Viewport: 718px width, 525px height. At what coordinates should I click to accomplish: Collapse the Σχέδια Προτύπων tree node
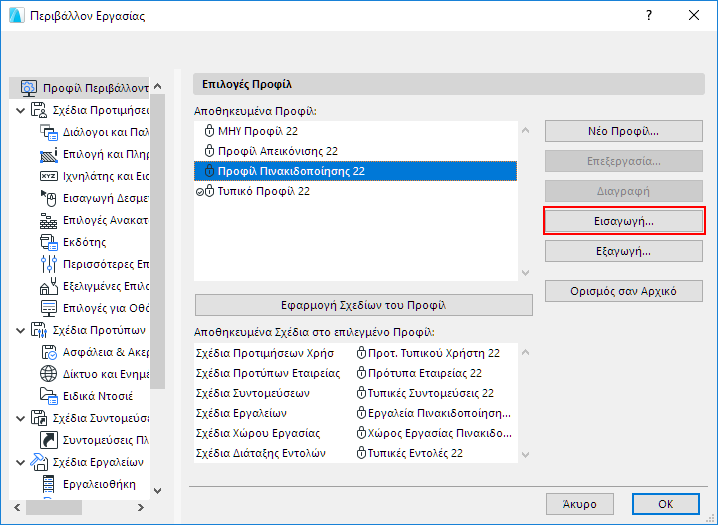tap(22, 330)
